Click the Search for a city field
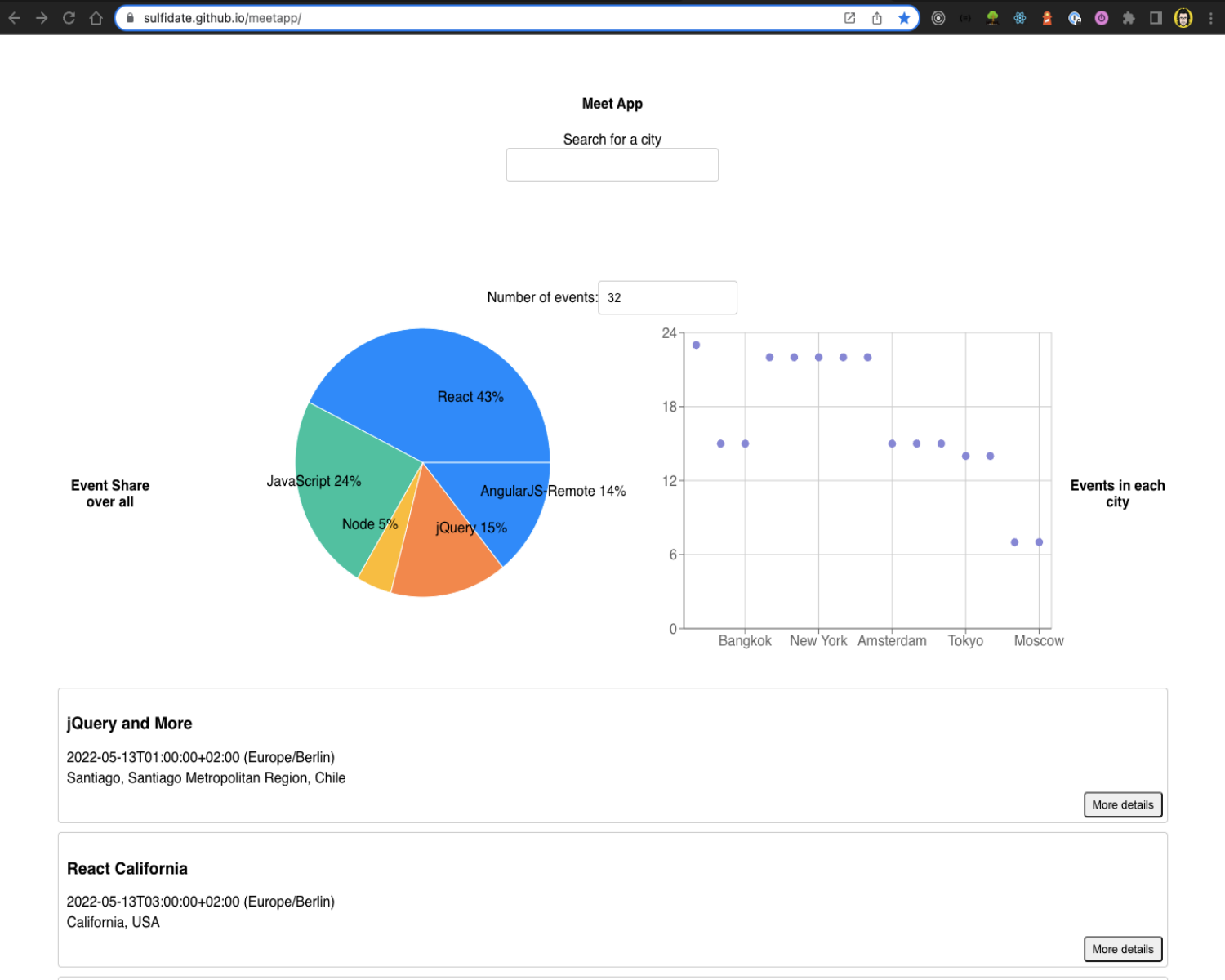This screenshot has width=1225, height=980. 612,165
